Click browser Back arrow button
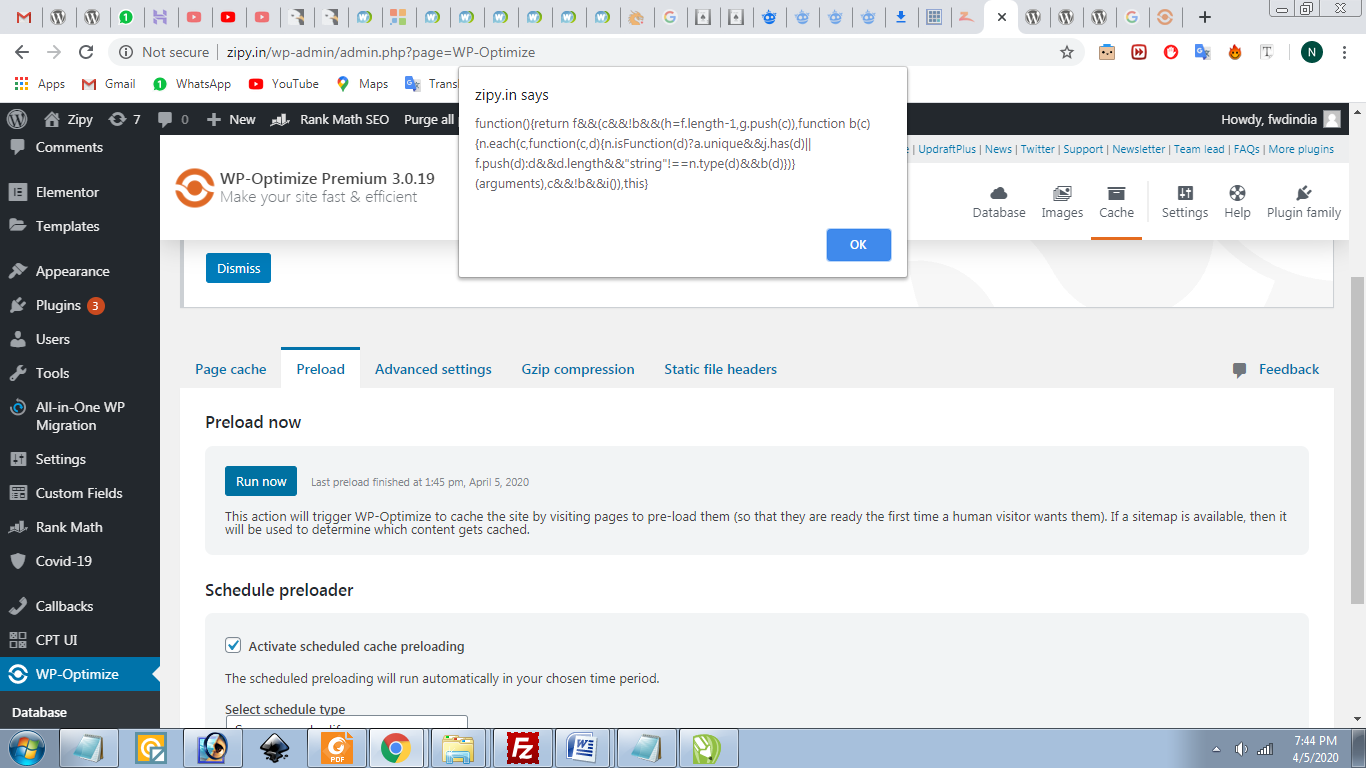The height and width of the screenshot is (768, 1366). (21, 52)
